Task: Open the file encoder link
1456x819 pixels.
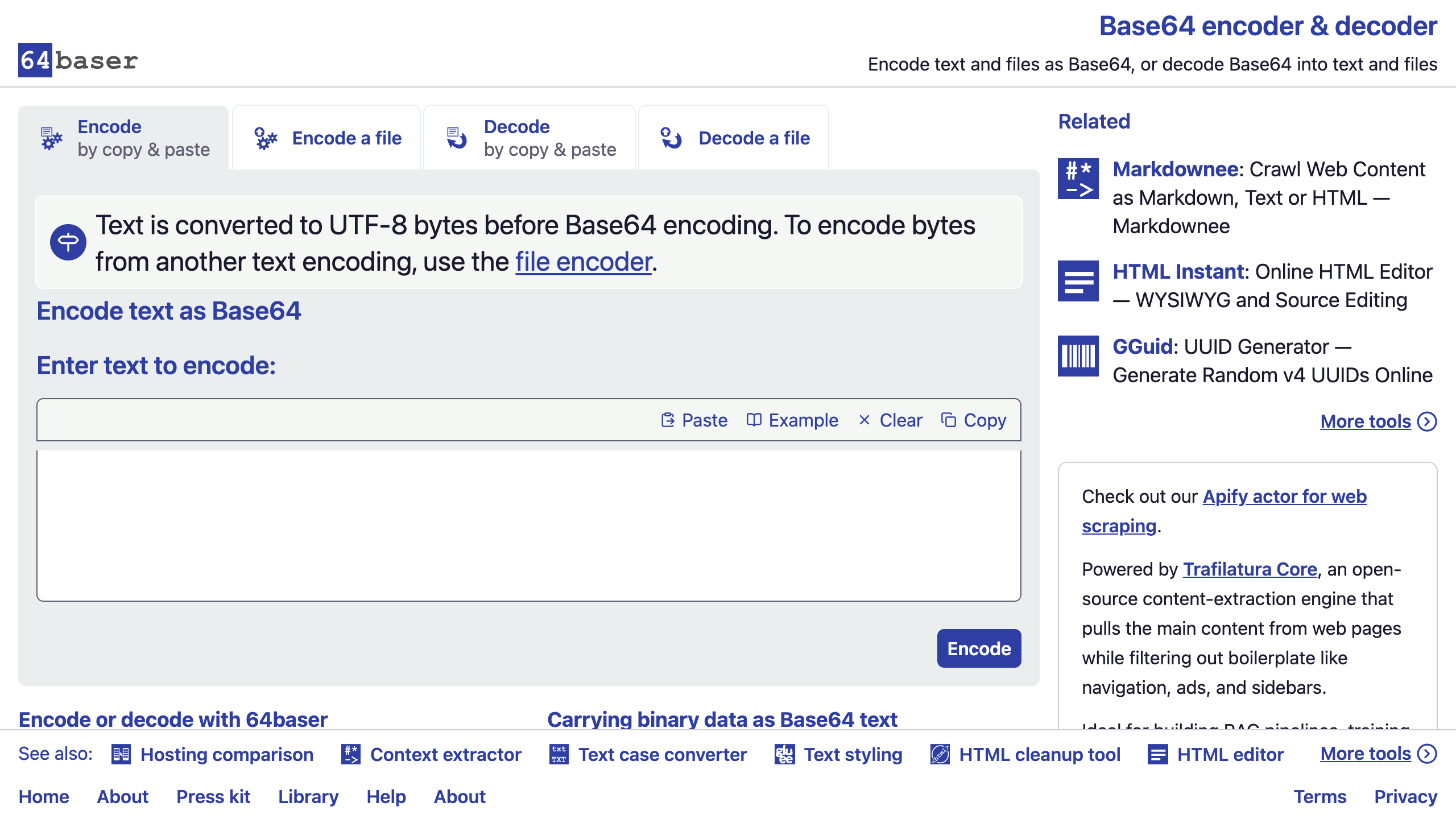Action: [584, 262]
